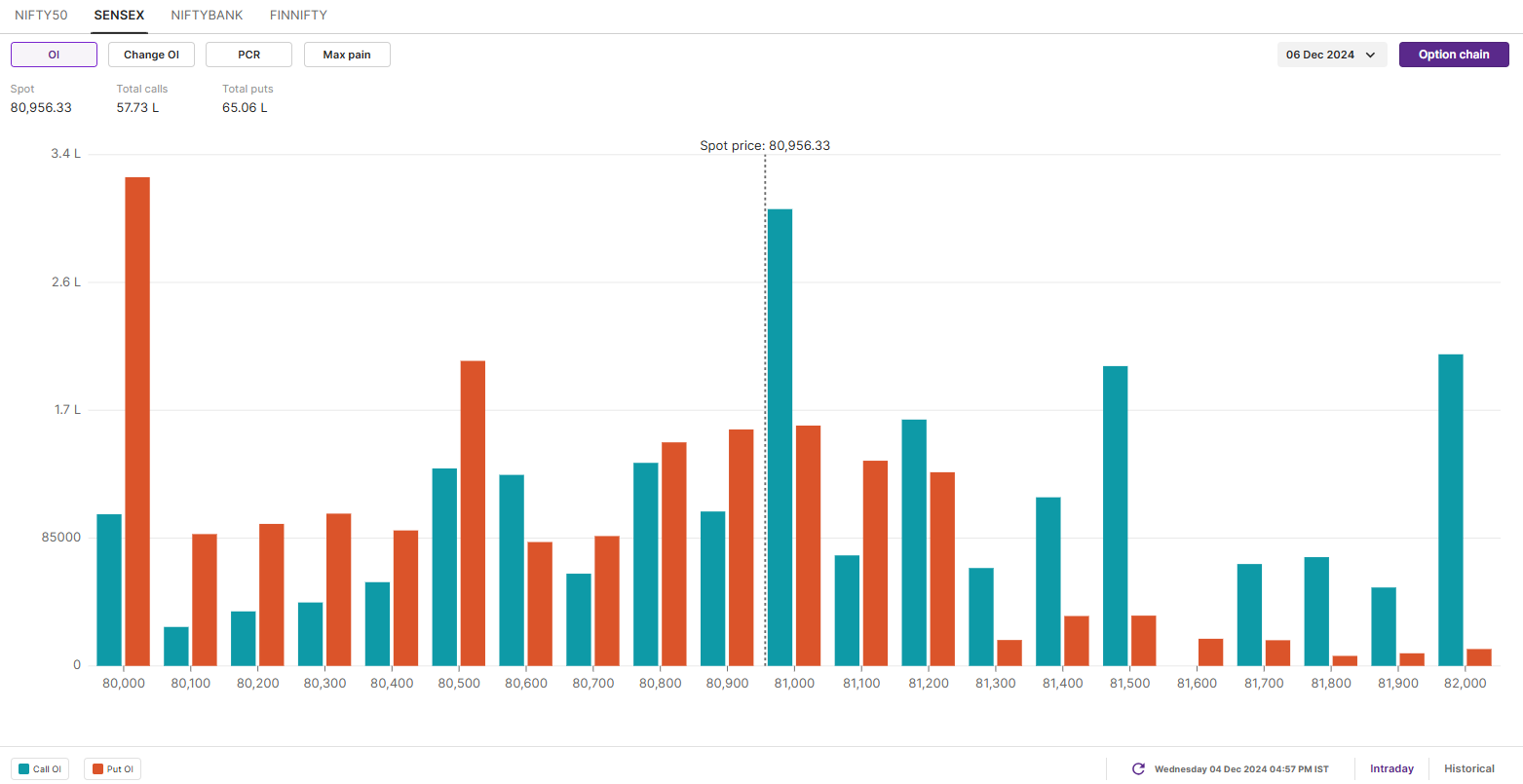Select the SENSEX tab
1523x784 pixels.
[119, 16]
